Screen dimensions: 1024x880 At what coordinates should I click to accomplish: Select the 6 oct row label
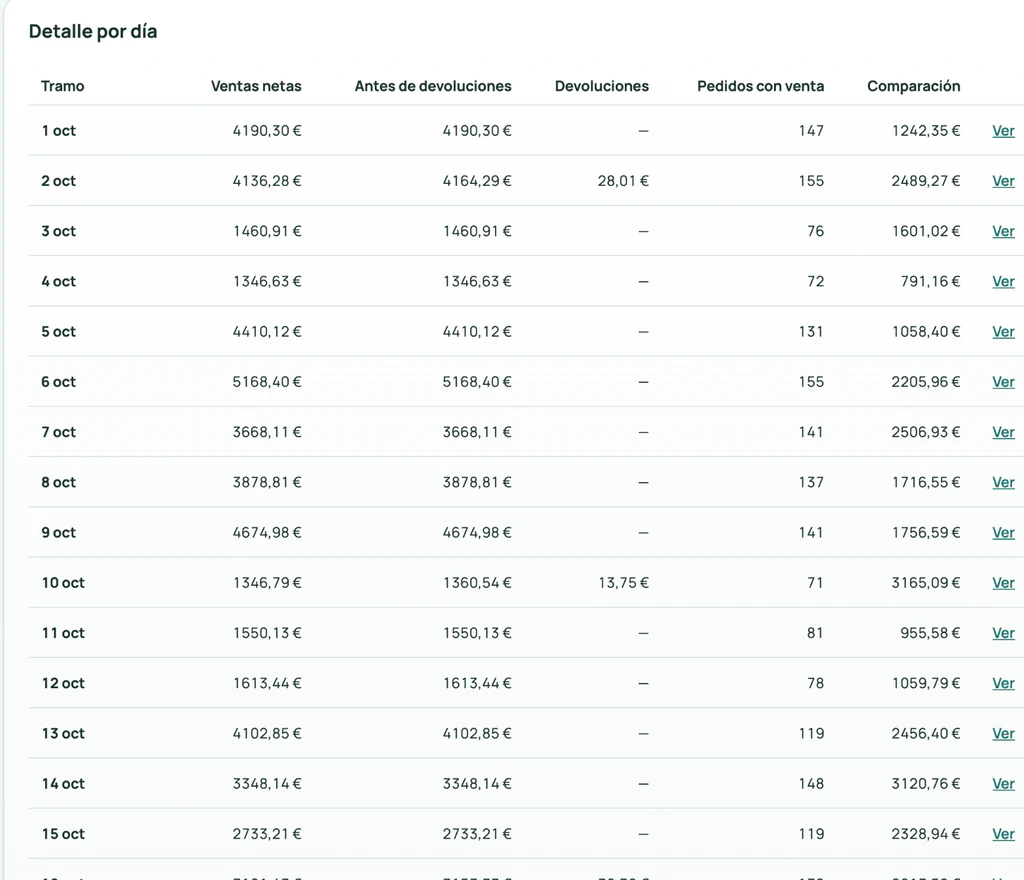59,382
